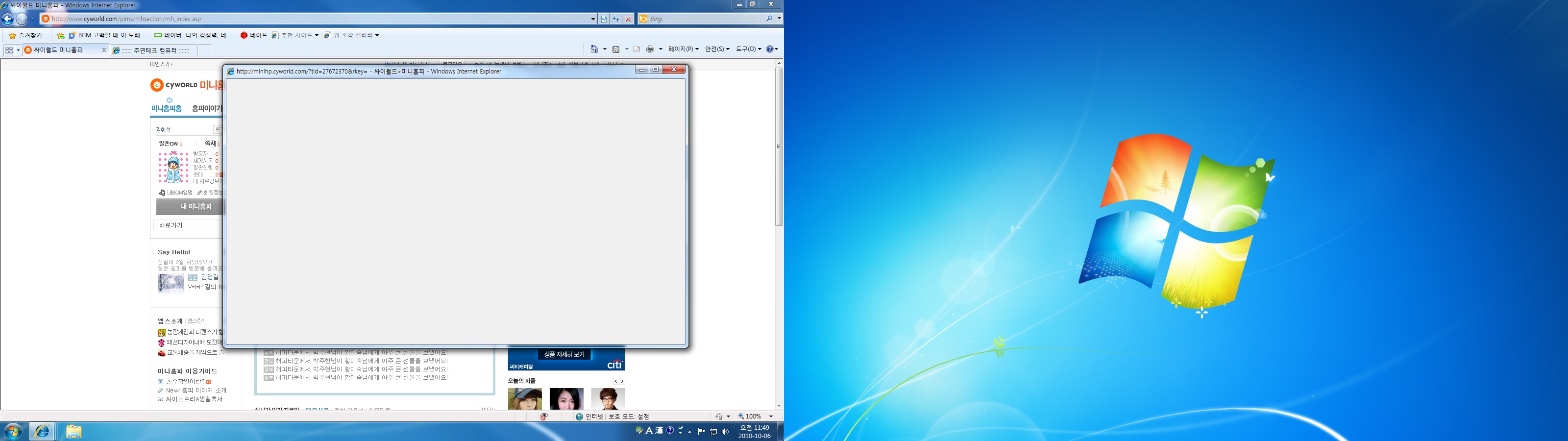Open the New! 홈피 이야기 소개 link
The height and width of the screenshot is (441, 1568).
pos(196,391)
